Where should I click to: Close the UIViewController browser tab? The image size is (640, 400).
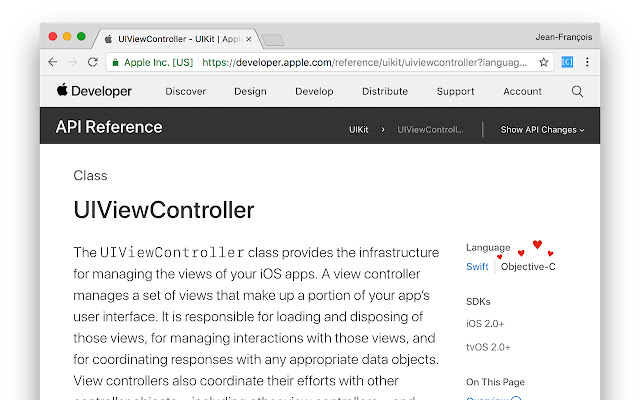(250, 39)
